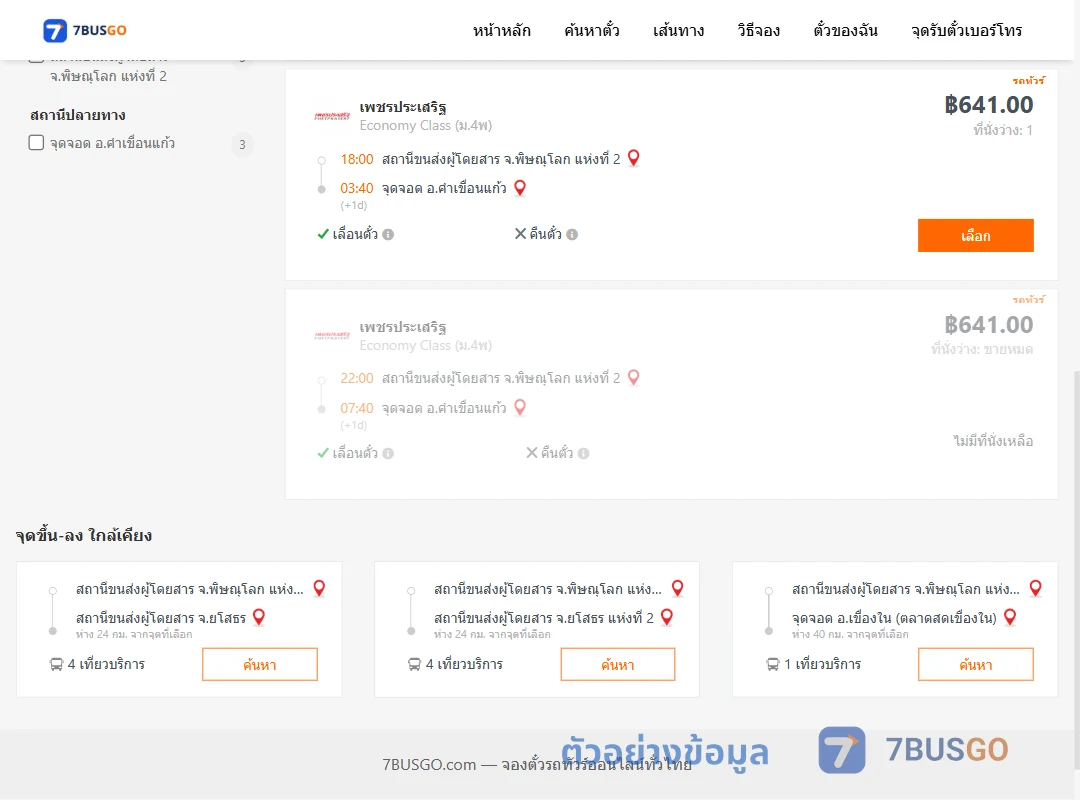Open map pin for จุดจอด อ.เขื่องใน

click(1010, 617)
